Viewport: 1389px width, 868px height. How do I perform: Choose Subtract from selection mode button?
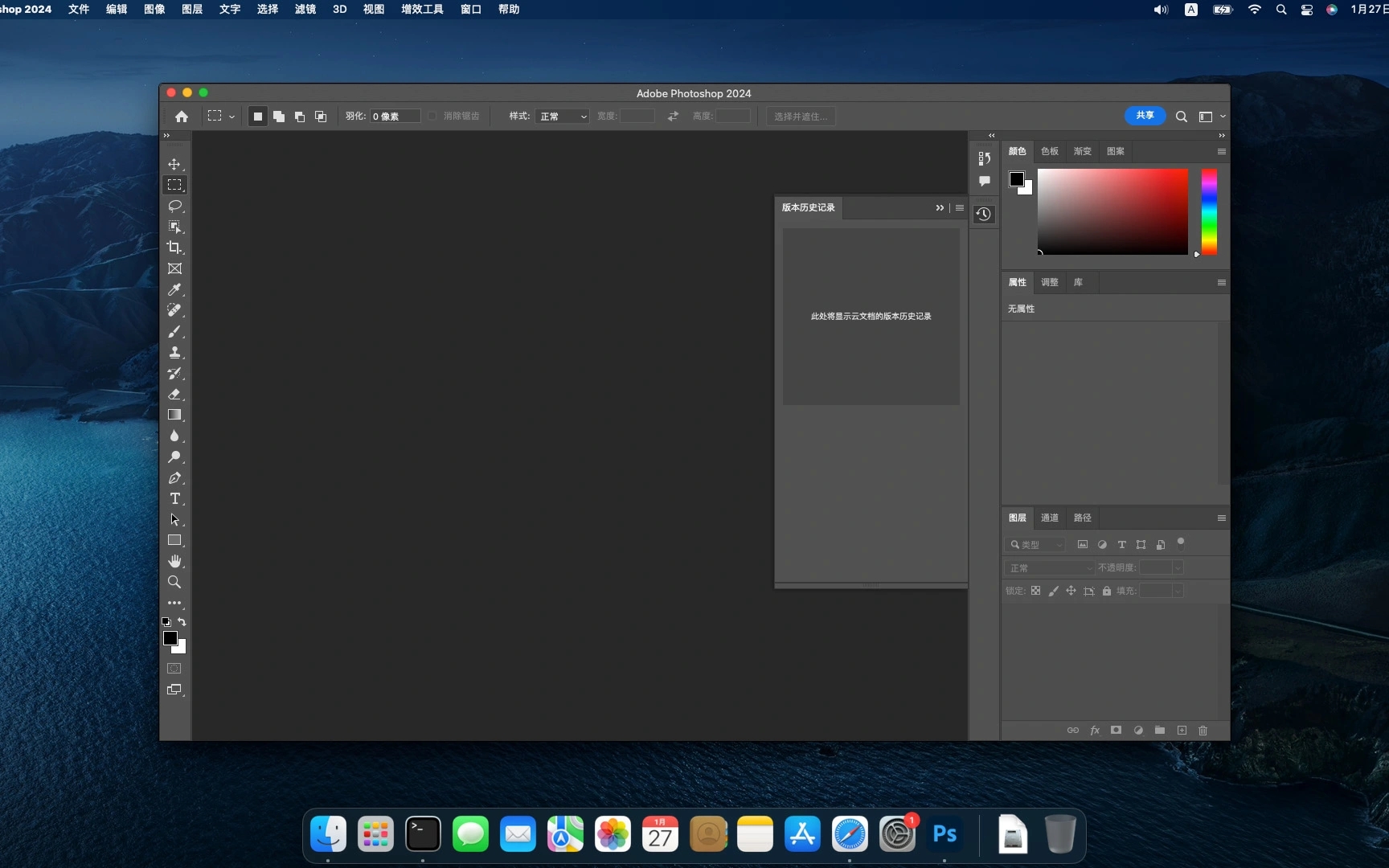299,117
